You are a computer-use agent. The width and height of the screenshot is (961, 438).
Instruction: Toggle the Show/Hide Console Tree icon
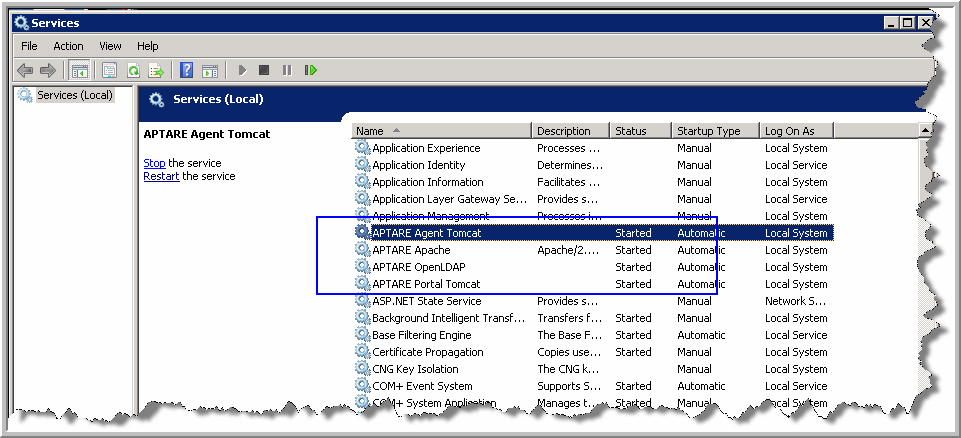click(x=79, y=70)
